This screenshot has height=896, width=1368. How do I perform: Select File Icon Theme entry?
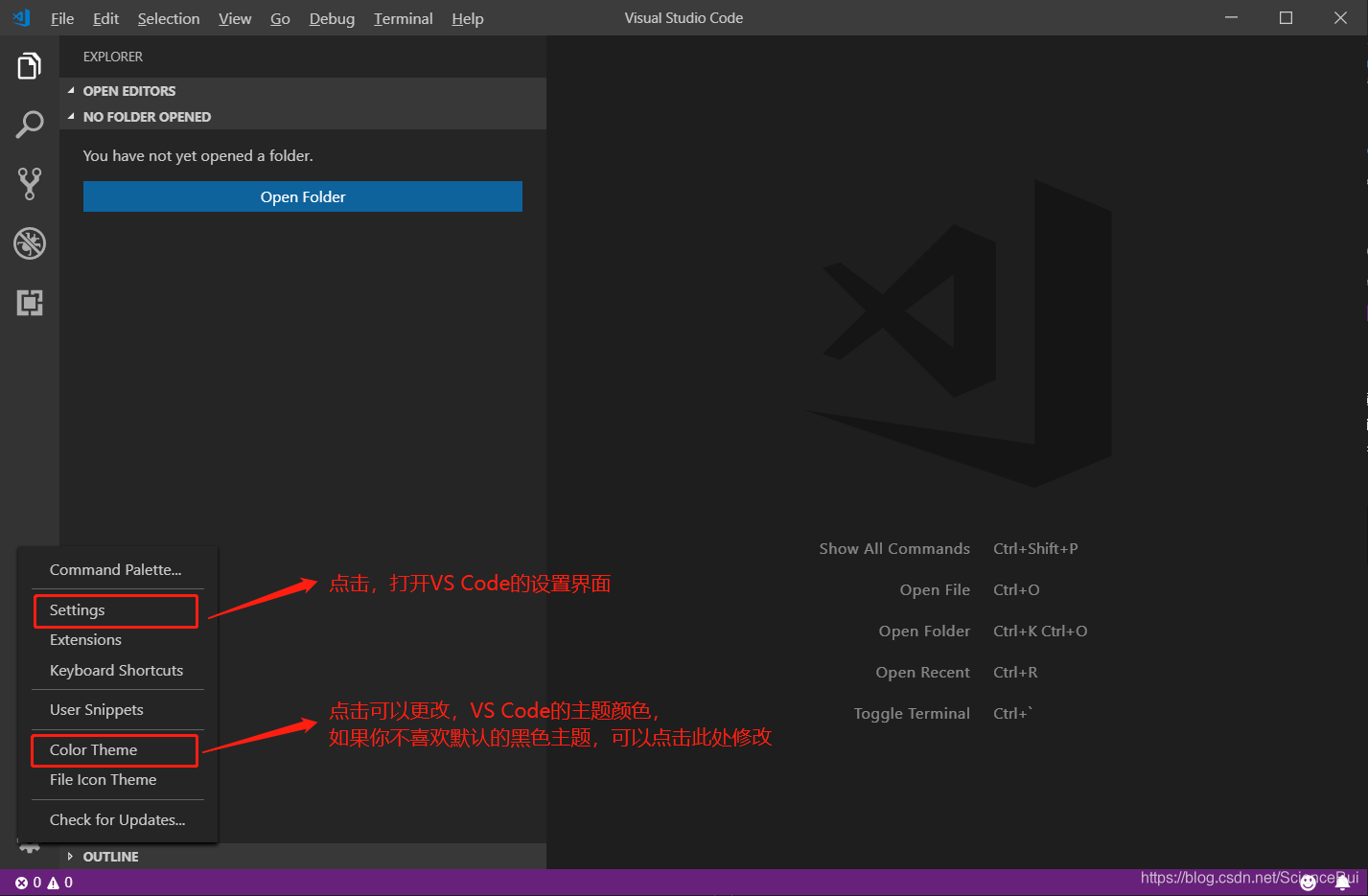[x=118, y=780]
